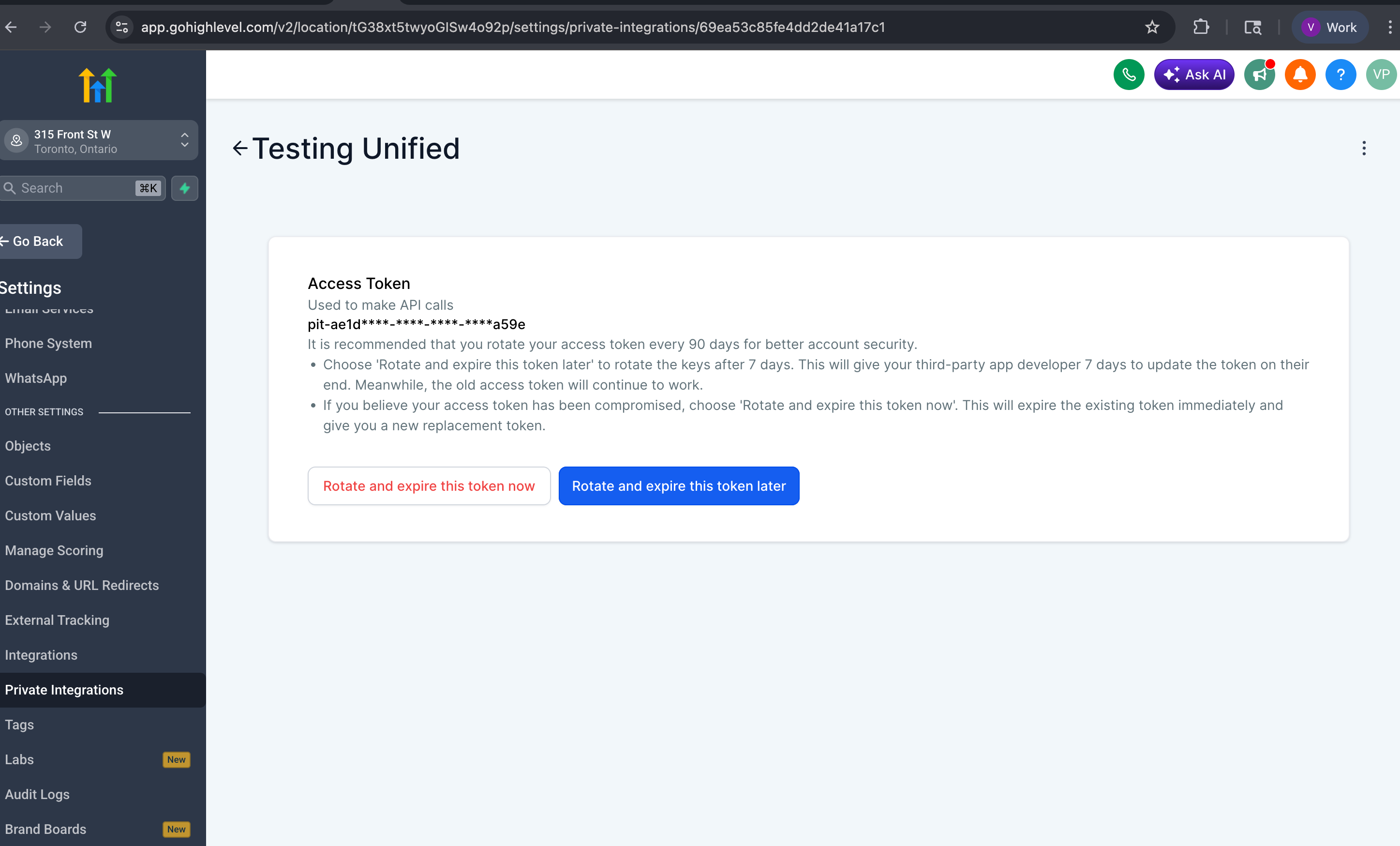
Task: Expand the 315 Front St W location switcher
Action: pyautogui.click(x=100, y=140)
